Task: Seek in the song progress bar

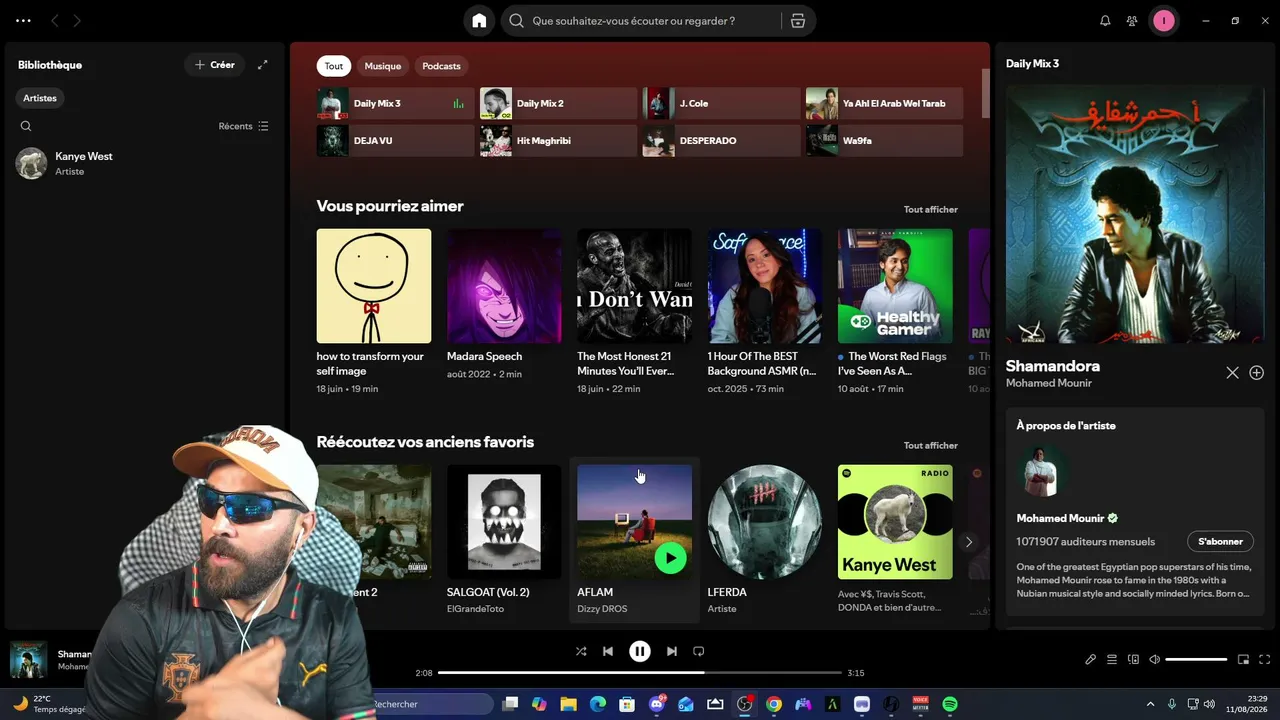Action: click(640, 673)
